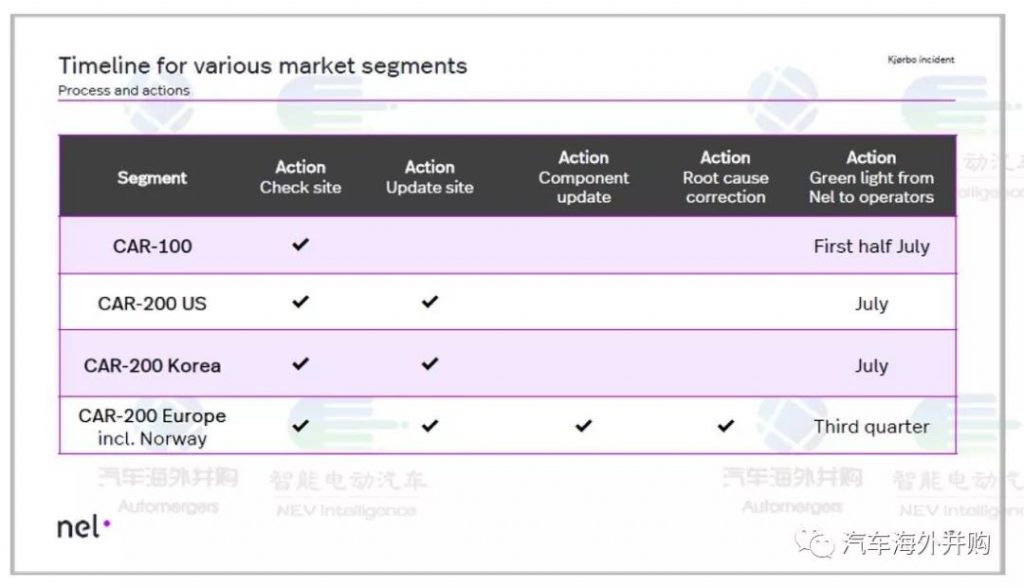Click the CAR-200 Korea Check site checkmark
The width and height of the screenshot is (1024, 588).
300,364
